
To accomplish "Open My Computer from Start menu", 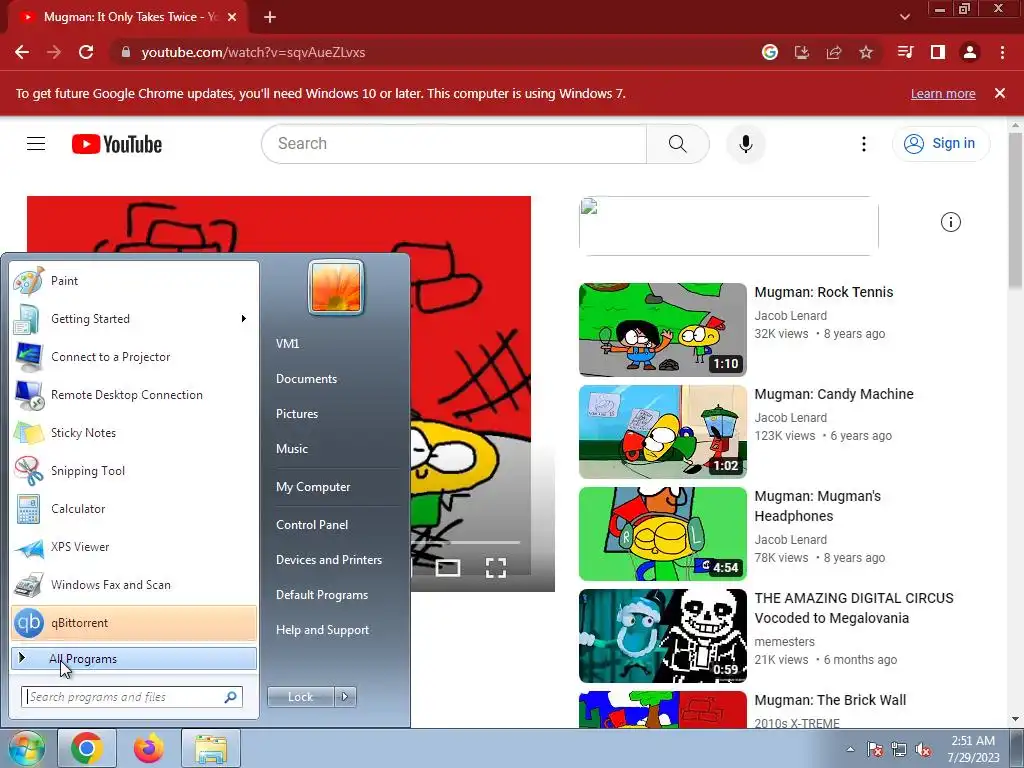I will coord(313,487).
